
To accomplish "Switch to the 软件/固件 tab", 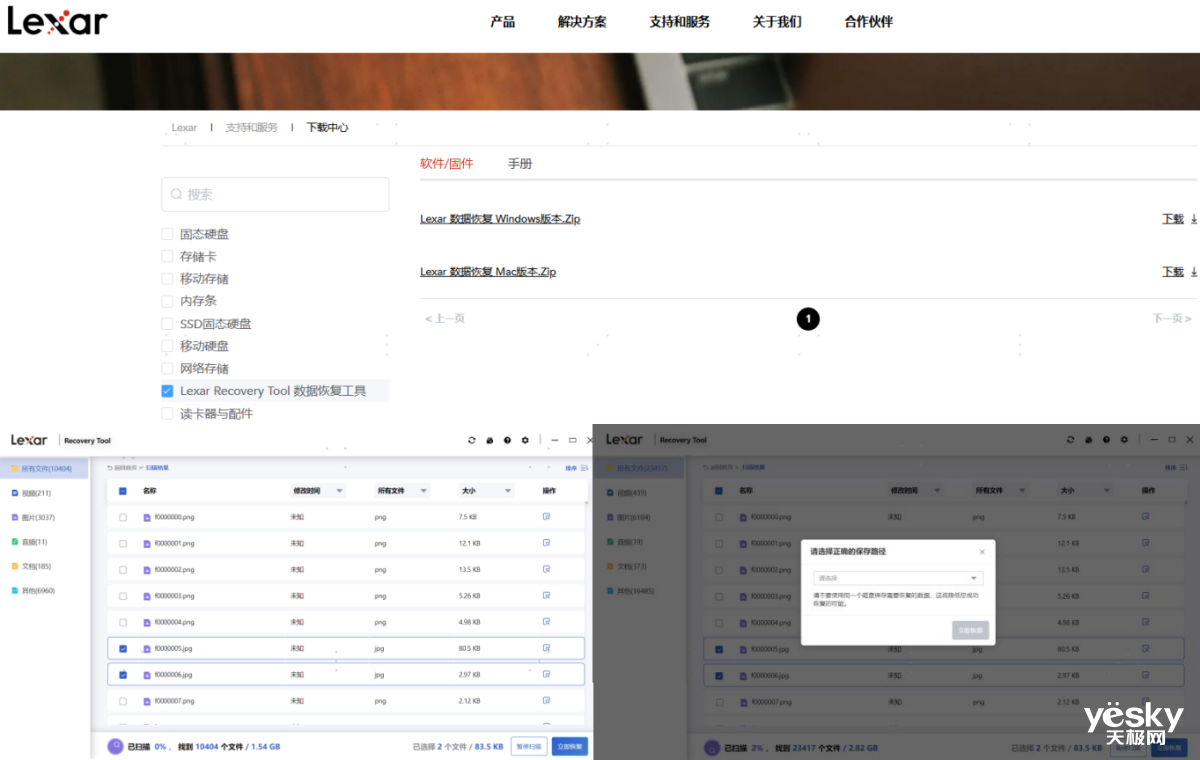I will [447, 164].
